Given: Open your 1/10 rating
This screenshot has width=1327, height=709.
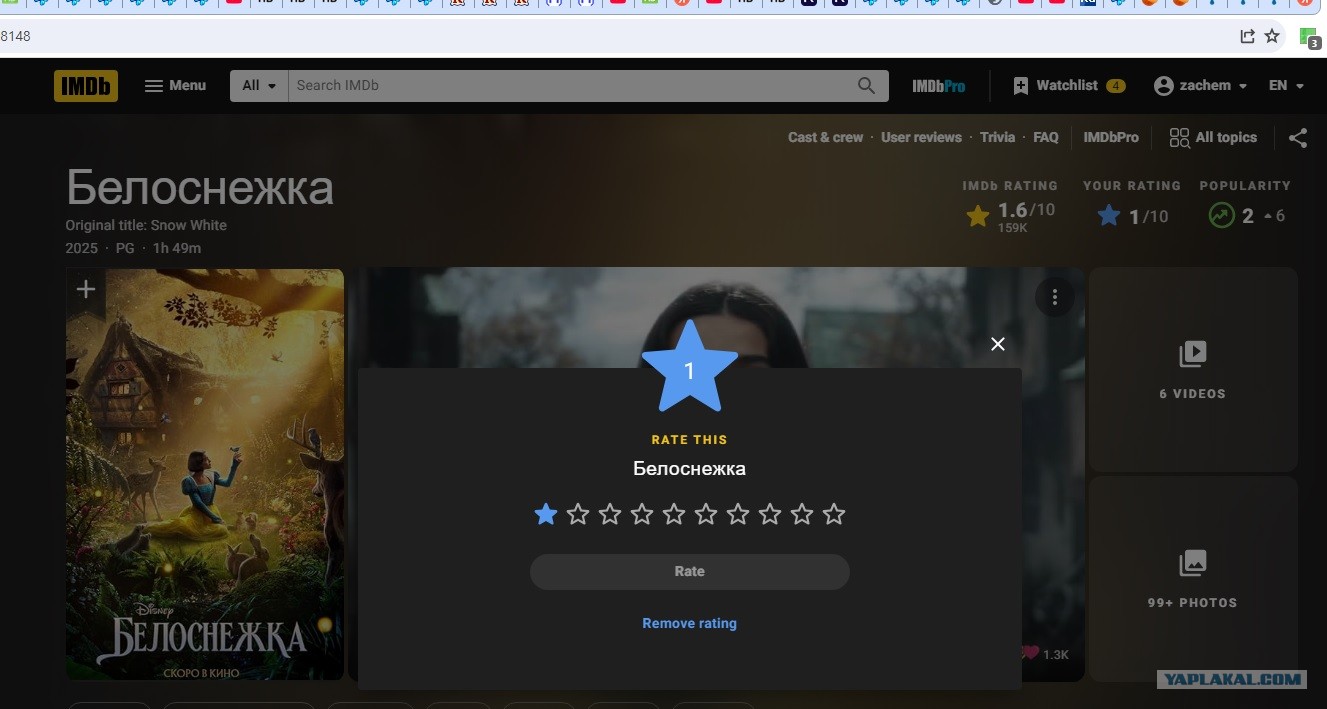Looking at the screenshot, I should tap(1132, 216).
